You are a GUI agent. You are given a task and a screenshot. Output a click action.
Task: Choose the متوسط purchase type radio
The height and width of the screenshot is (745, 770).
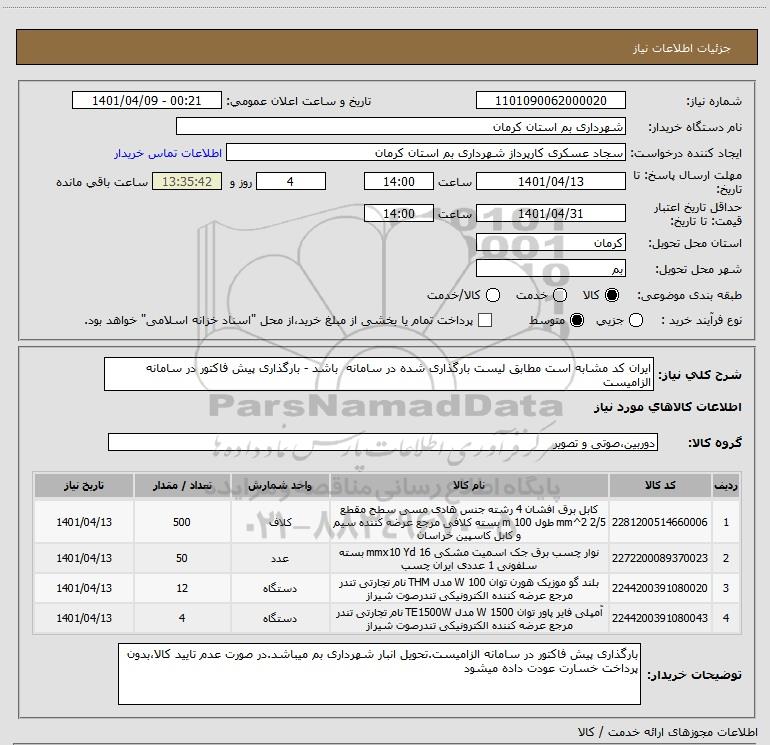[577, 320]
